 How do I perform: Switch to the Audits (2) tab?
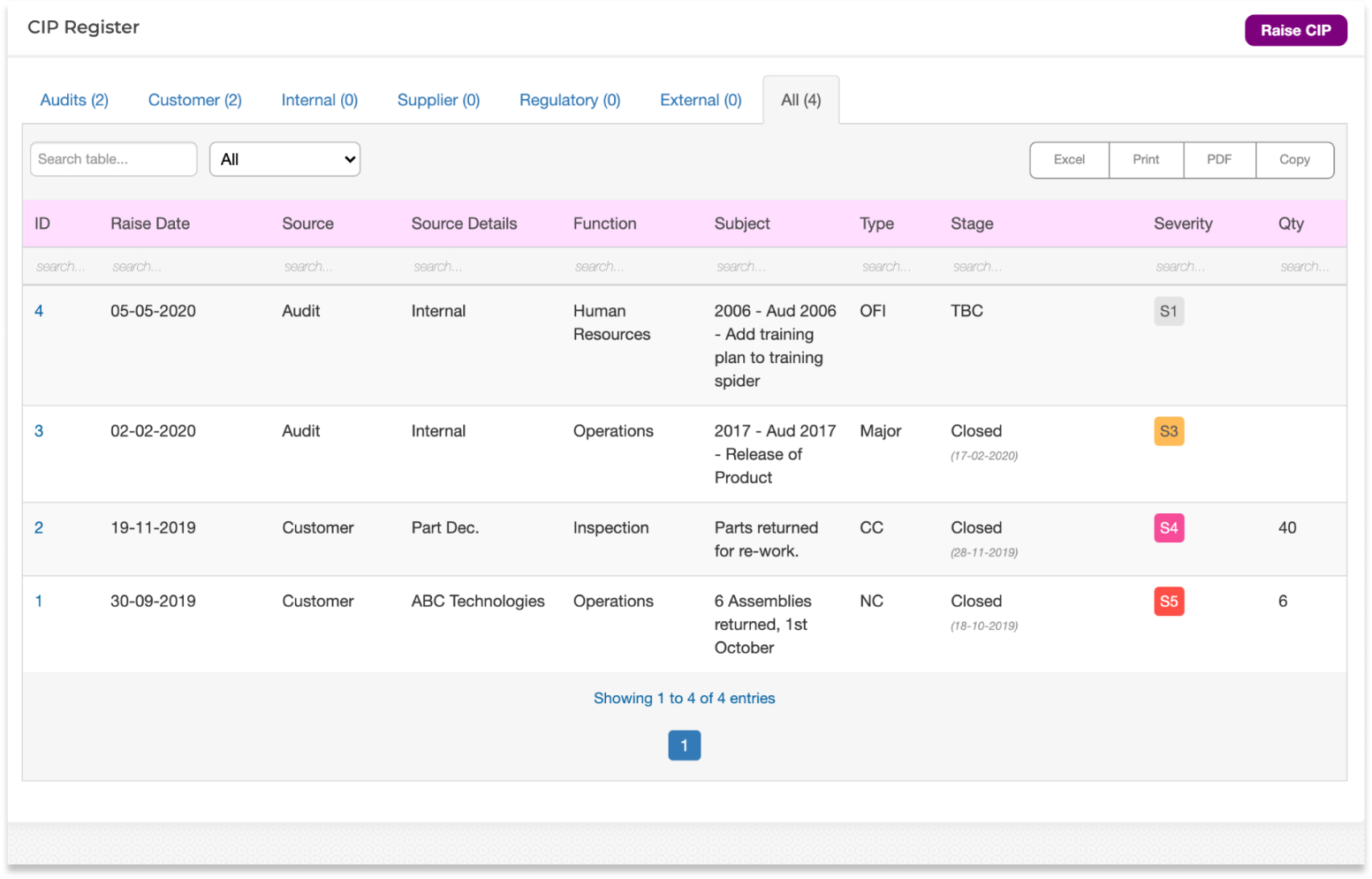pos(74,100)
